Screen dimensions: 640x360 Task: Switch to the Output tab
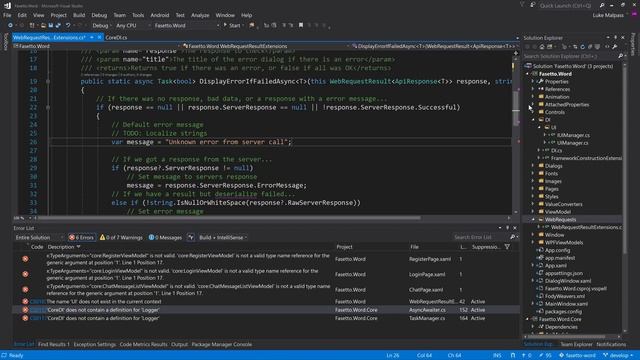click(x=179, y=344)
